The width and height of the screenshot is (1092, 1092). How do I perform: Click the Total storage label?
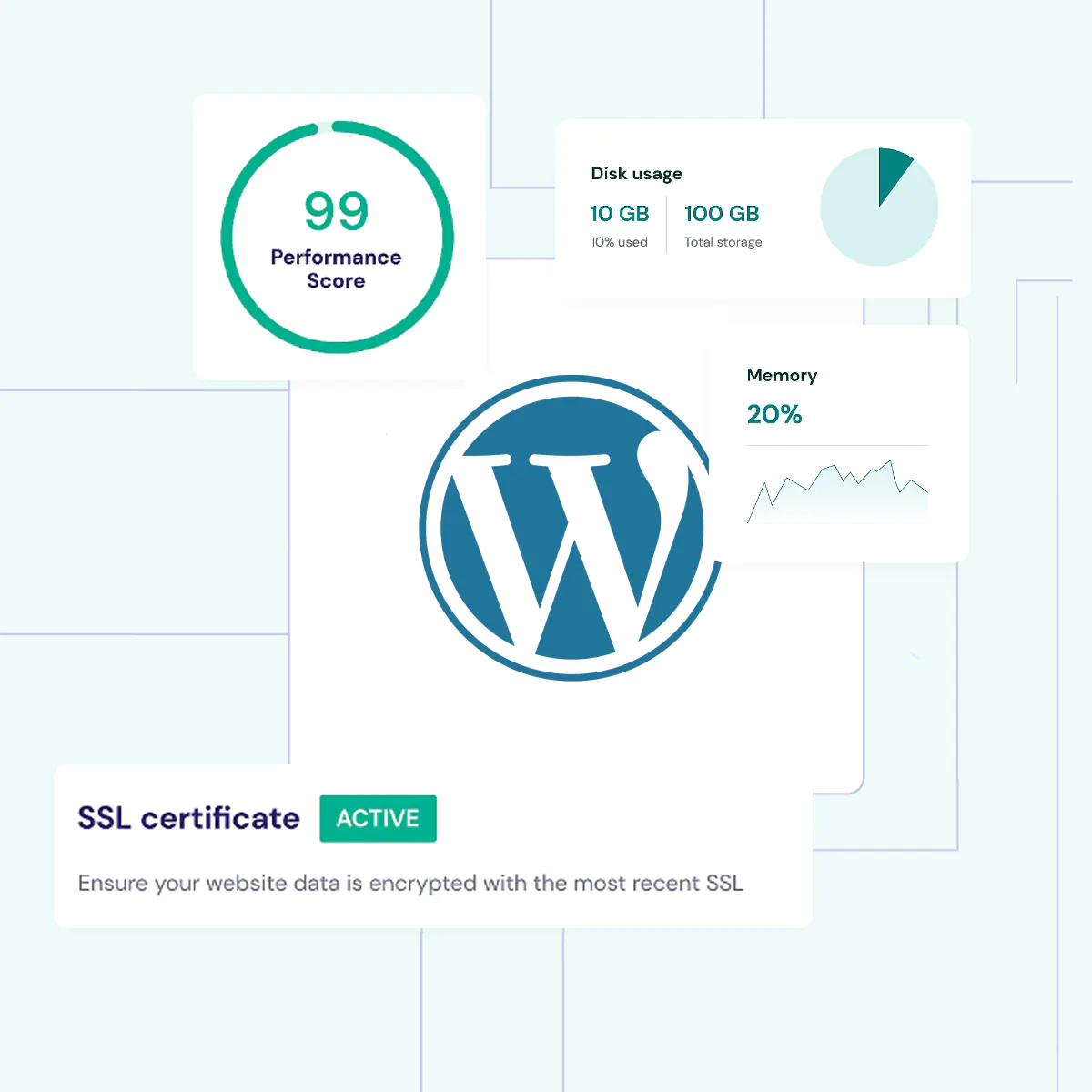point(723,242)
